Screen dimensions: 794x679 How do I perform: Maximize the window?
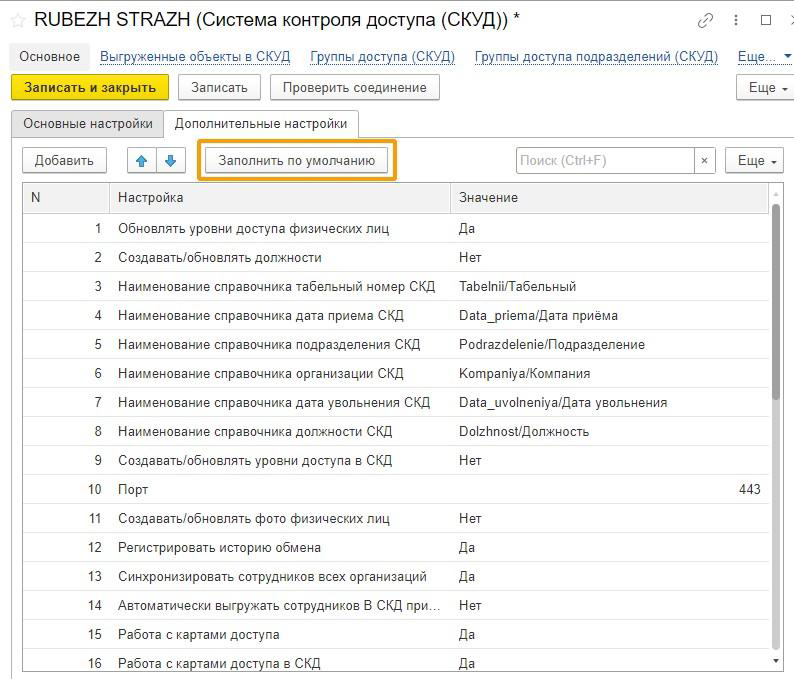tap(766, 20)
